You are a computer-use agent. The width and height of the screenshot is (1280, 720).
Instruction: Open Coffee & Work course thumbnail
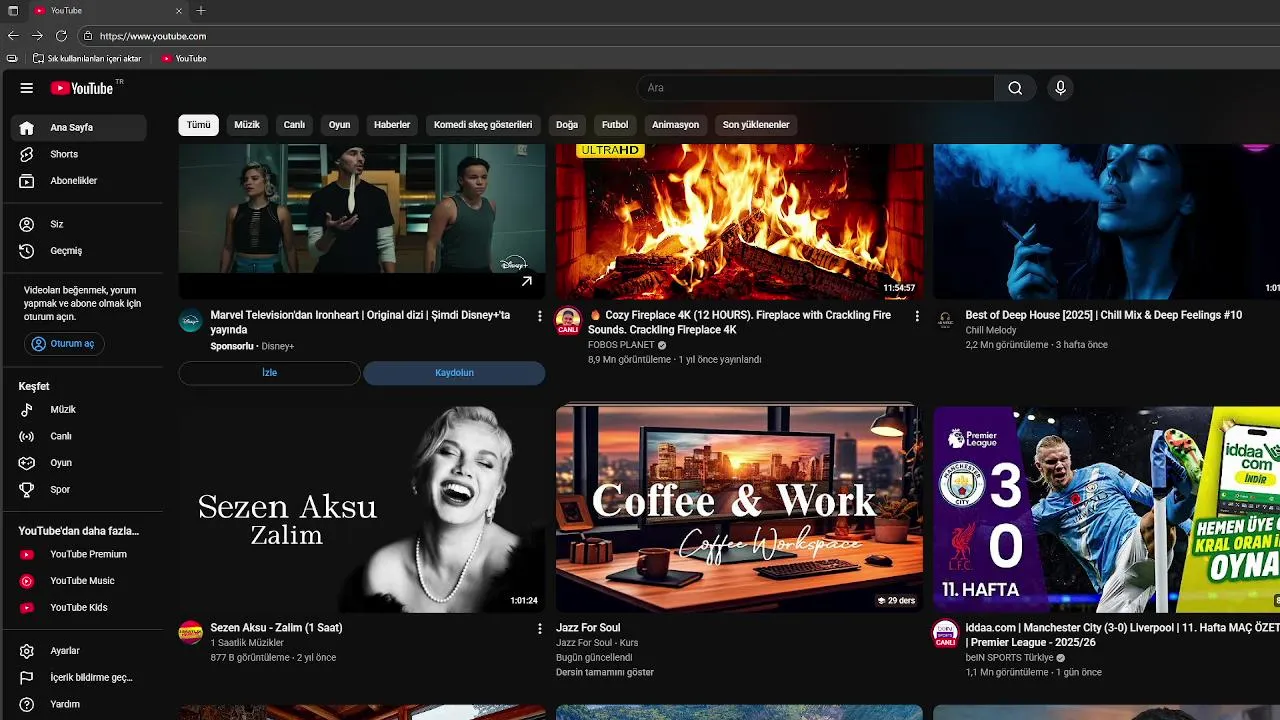(x=740, y=508)
